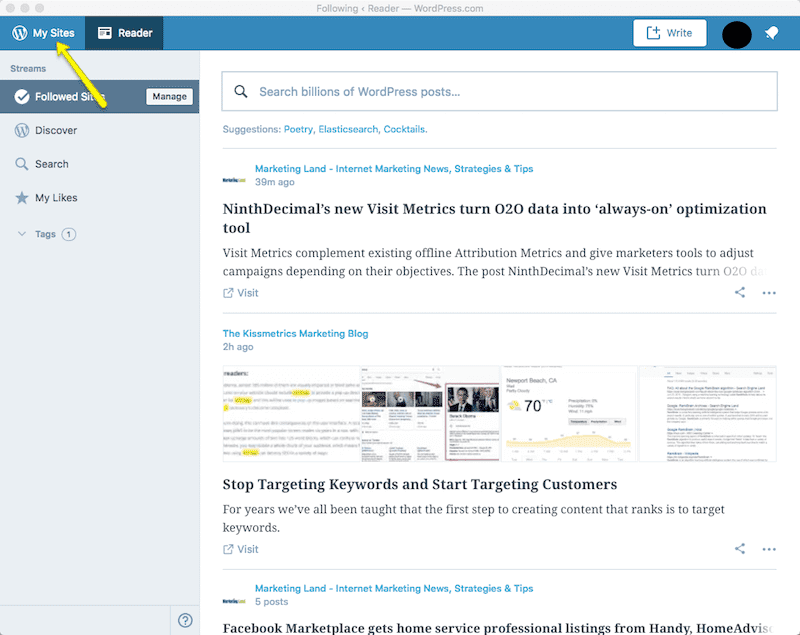Focus the Search billions of WordPress posts field

(499, 91)
